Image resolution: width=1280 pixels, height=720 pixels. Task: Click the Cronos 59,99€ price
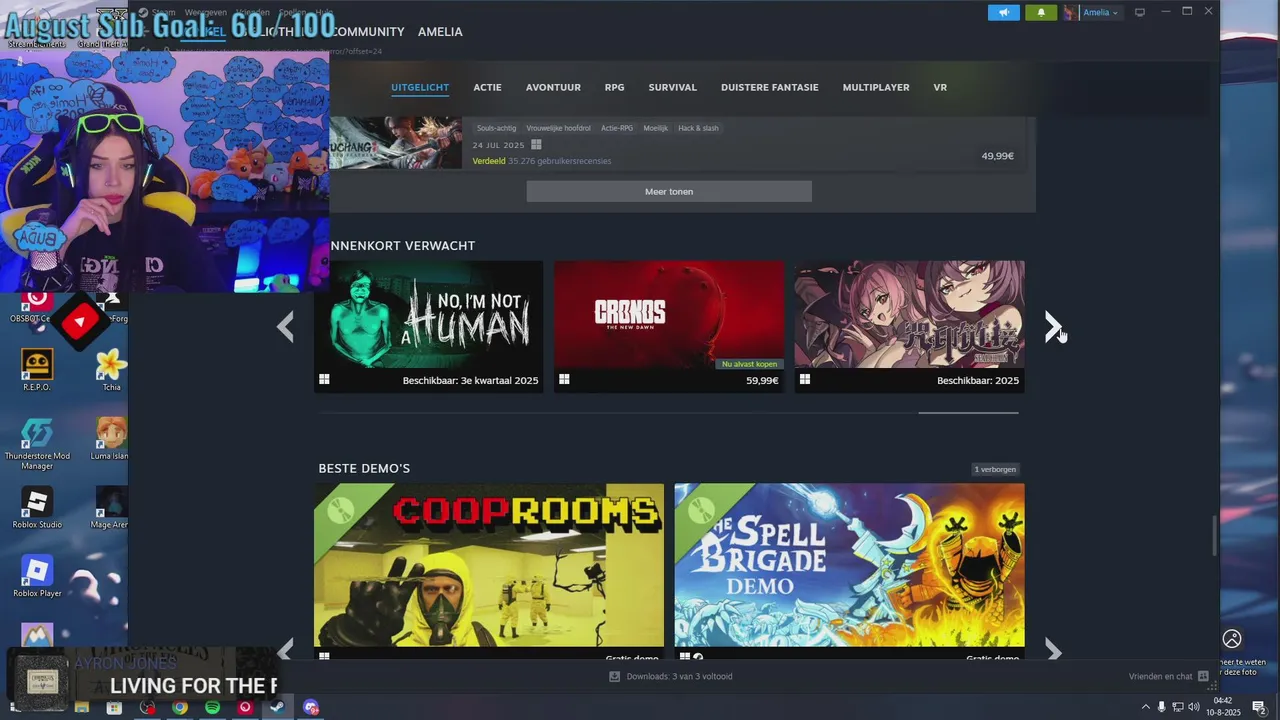tap(762, 380)
